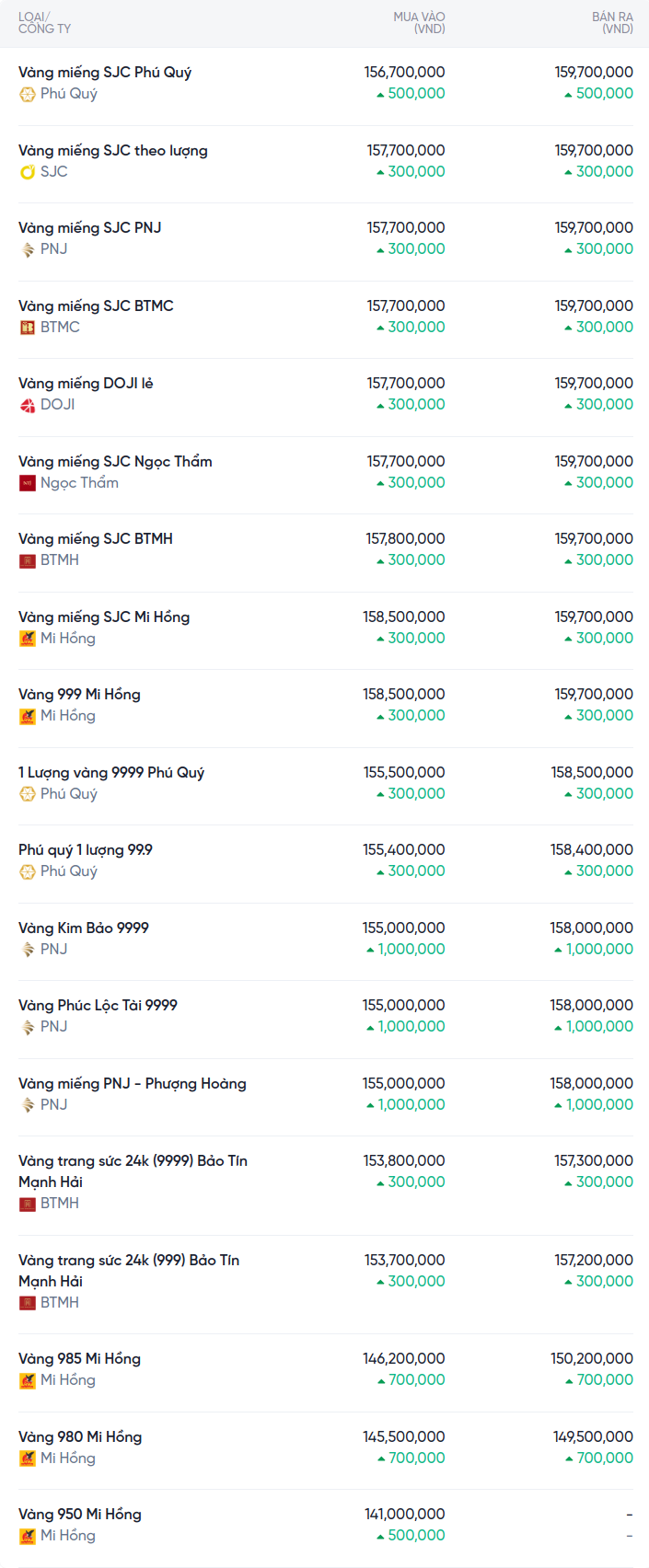Click the LOẠI/CÔNG TY column header
This screenshot has height=1568, width=649.
(44, 23)
